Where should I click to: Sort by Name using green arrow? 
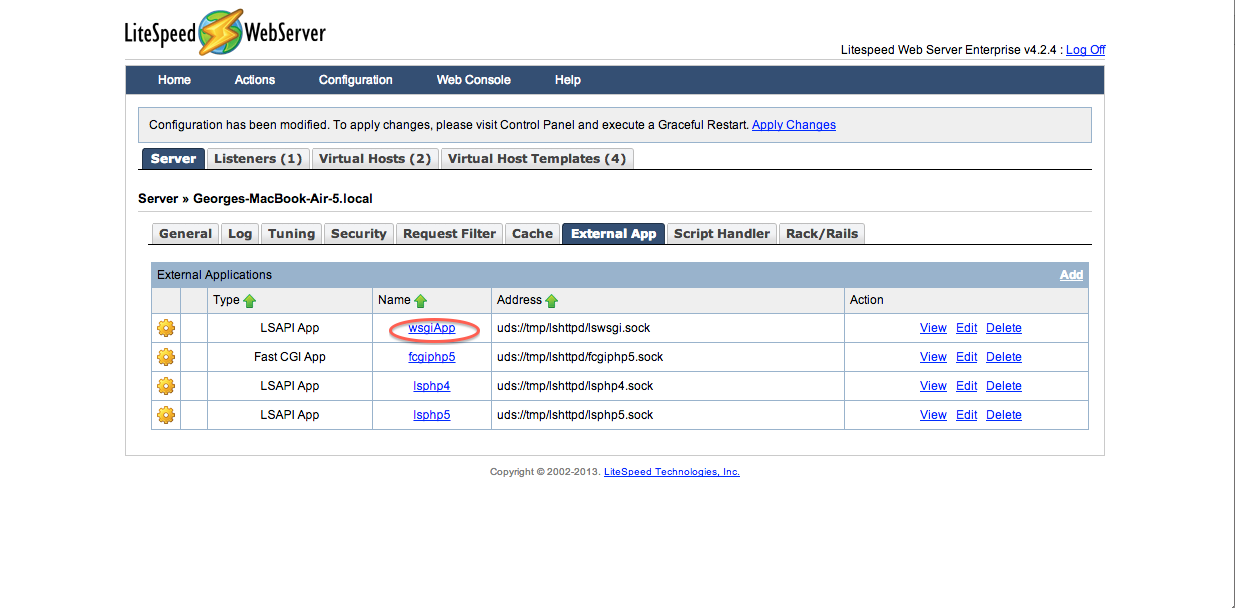pos(421,300)
